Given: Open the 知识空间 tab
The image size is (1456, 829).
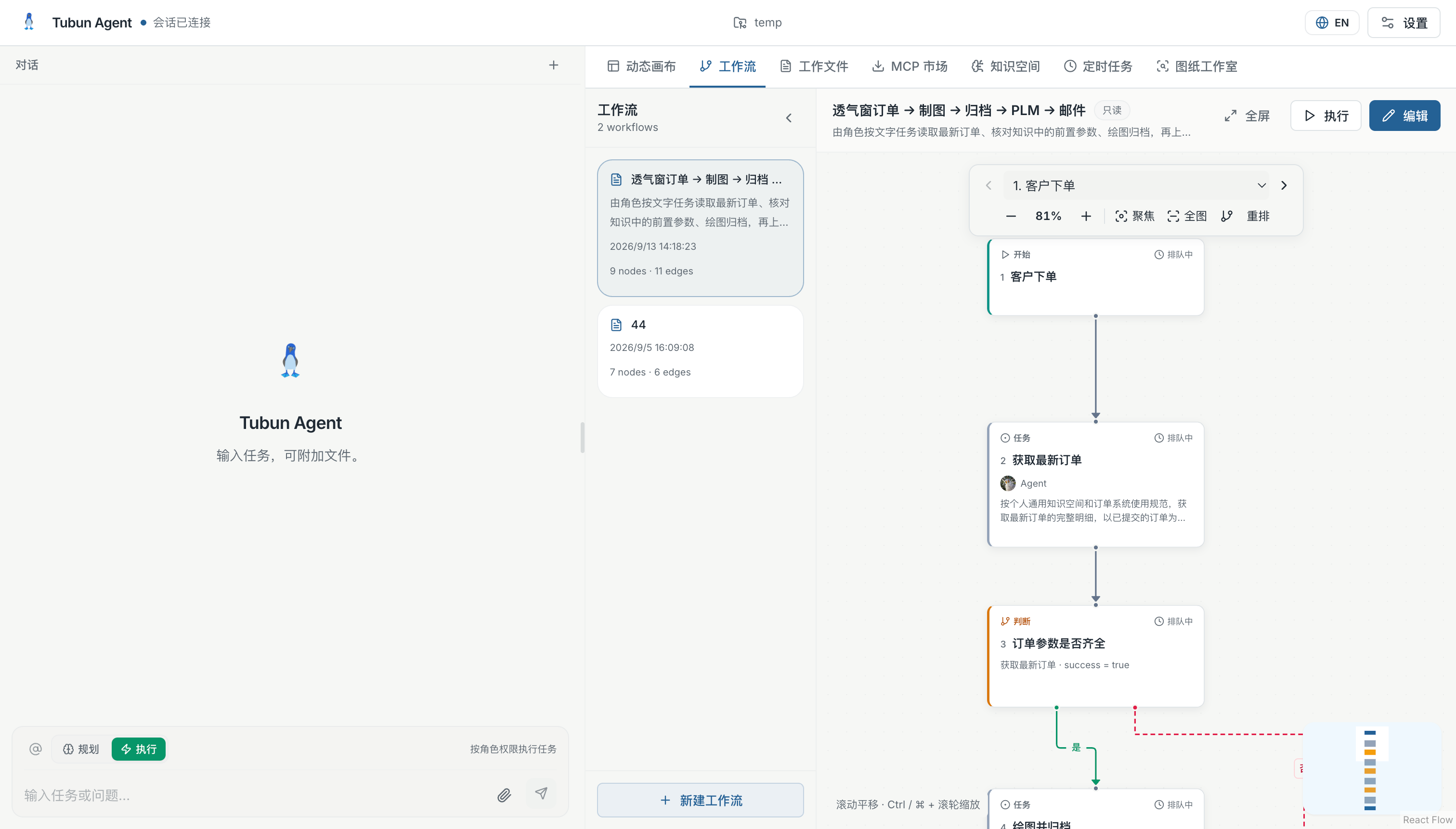Looking at the screenshot, I should (1005, 66).
